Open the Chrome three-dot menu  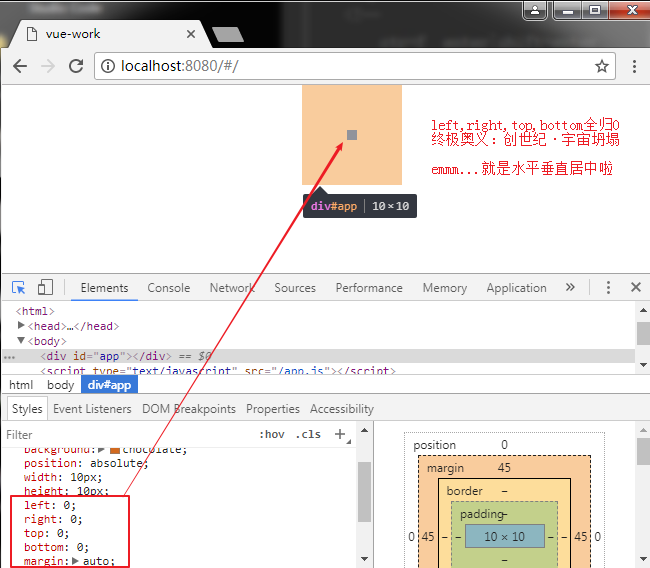coord(634,66)
